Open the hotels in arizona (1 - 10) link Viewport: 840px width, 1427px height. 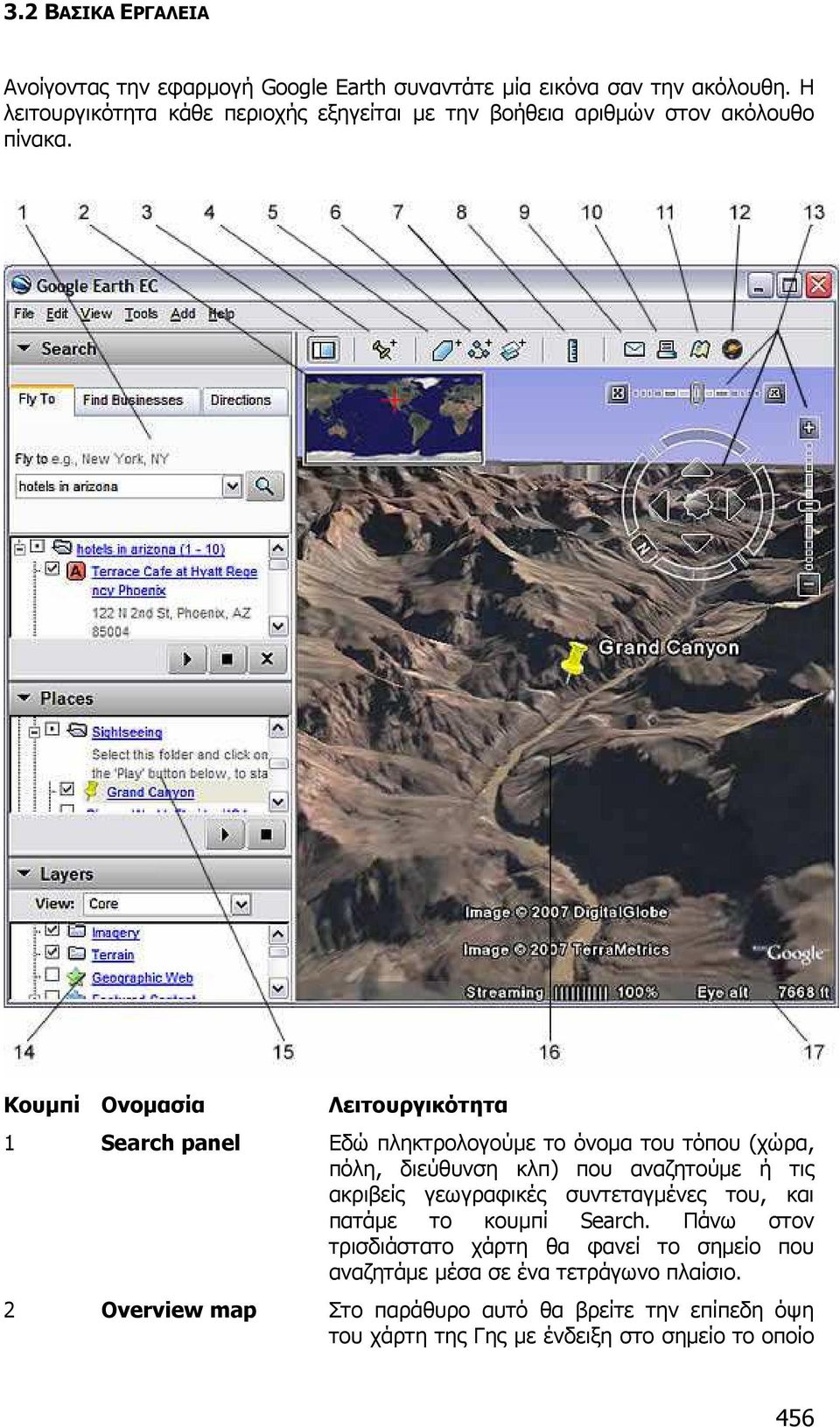[150, 549]
